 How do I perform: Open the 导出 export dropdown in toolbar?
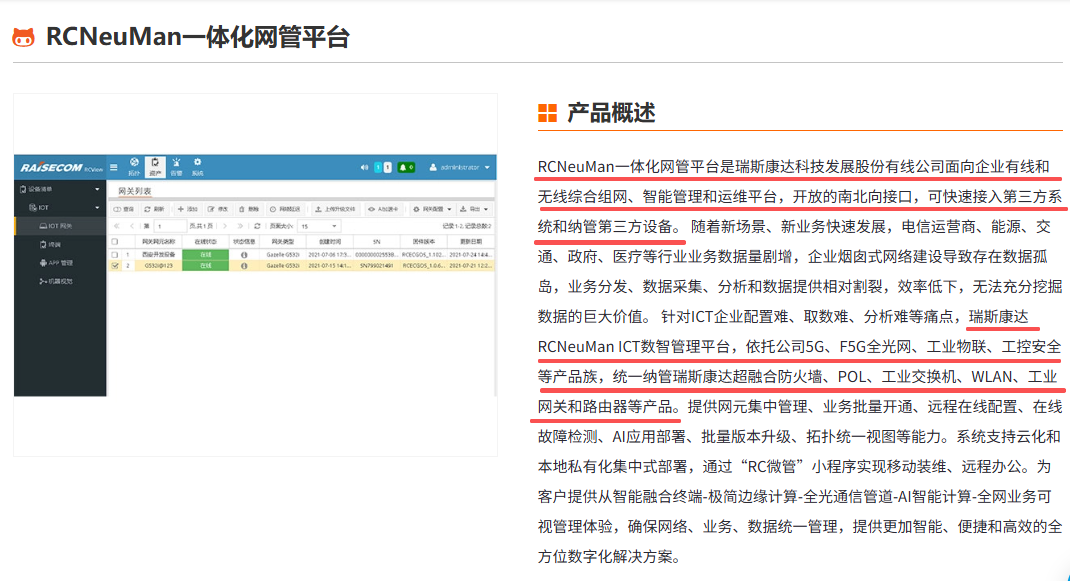pos(474,209)
